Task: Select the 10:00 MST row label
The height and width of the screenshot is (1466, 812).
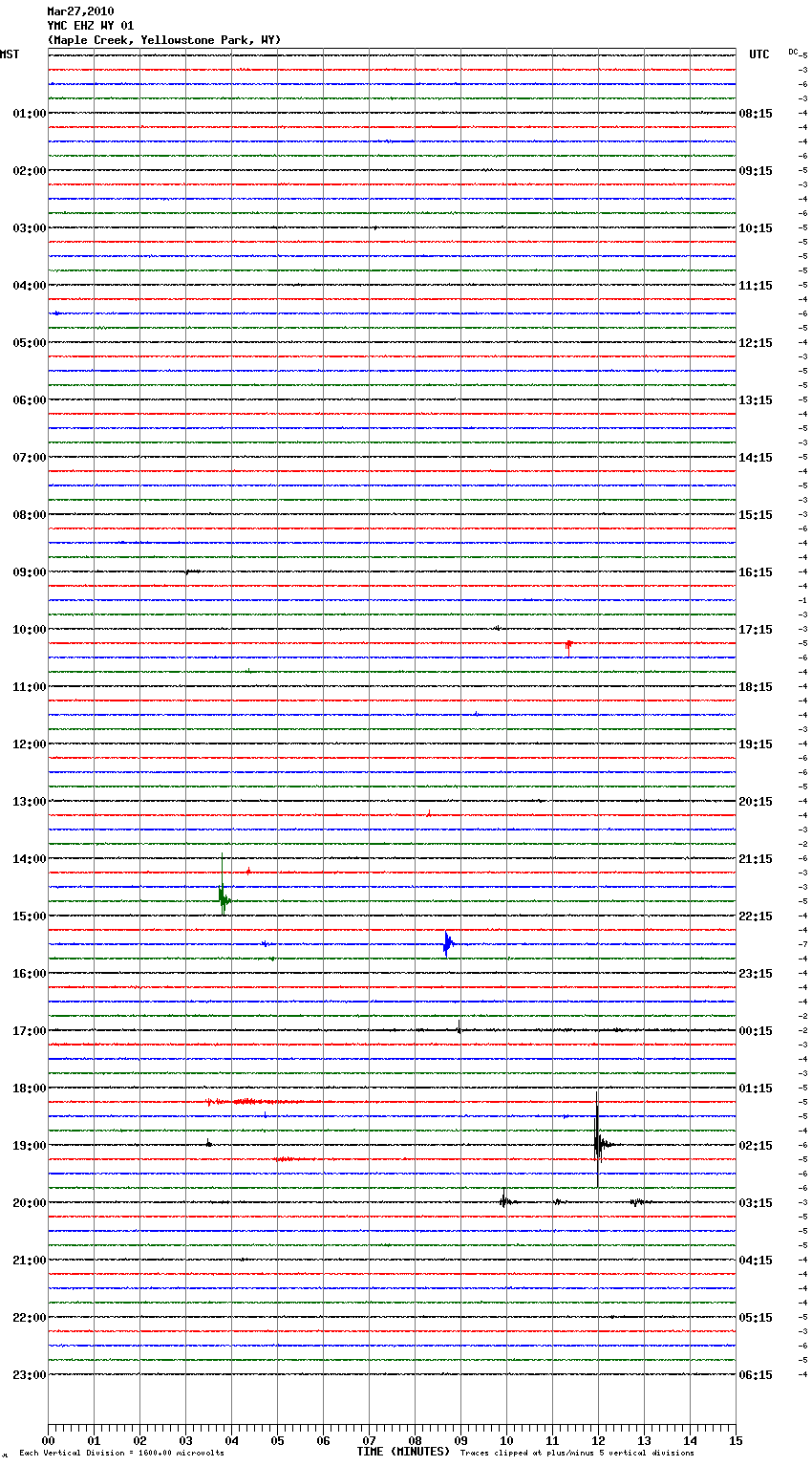Action: (x=30, y=630)
